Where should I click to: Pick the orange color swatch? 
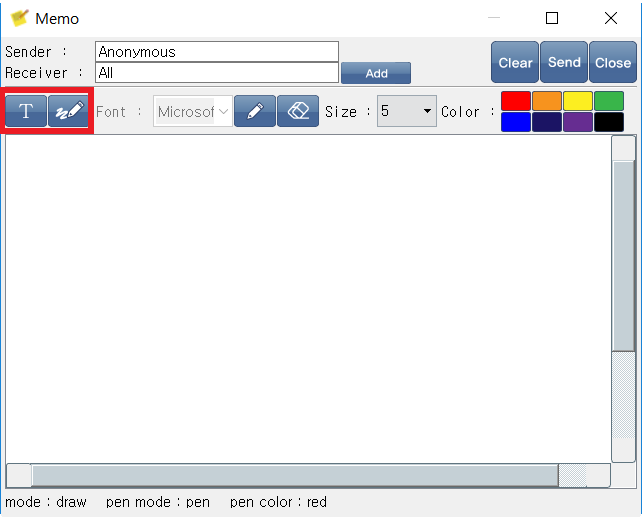coord(547,101)
